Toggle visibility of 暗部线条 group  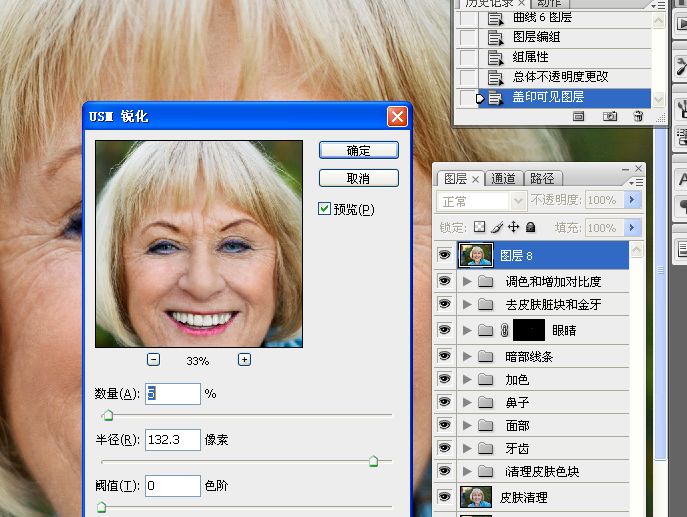point(444,356)
